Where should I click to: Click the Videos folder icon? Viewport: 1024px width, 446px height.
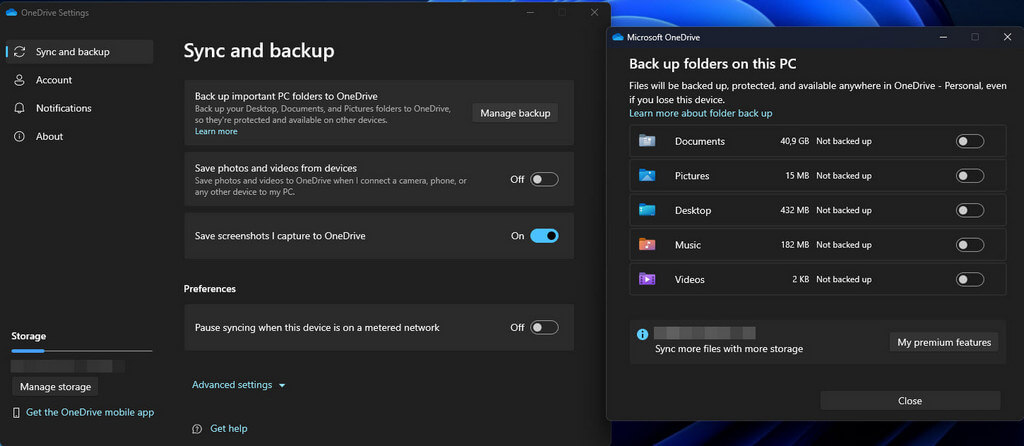[x=647, y=279]
